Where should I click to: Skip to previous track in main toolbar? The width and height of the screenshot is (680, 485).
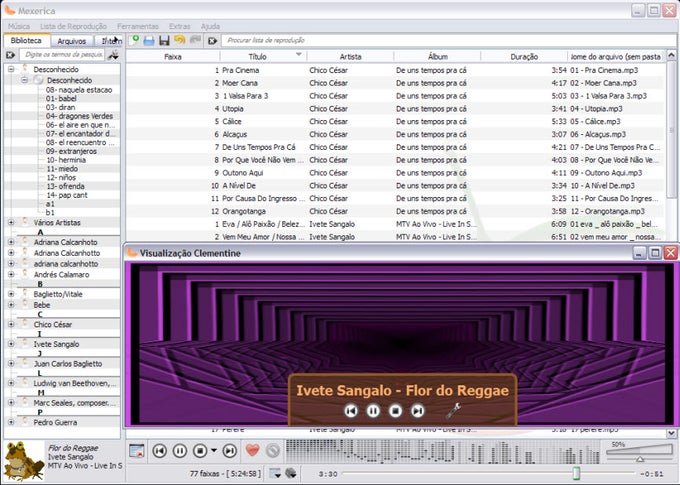pos(160,451)
